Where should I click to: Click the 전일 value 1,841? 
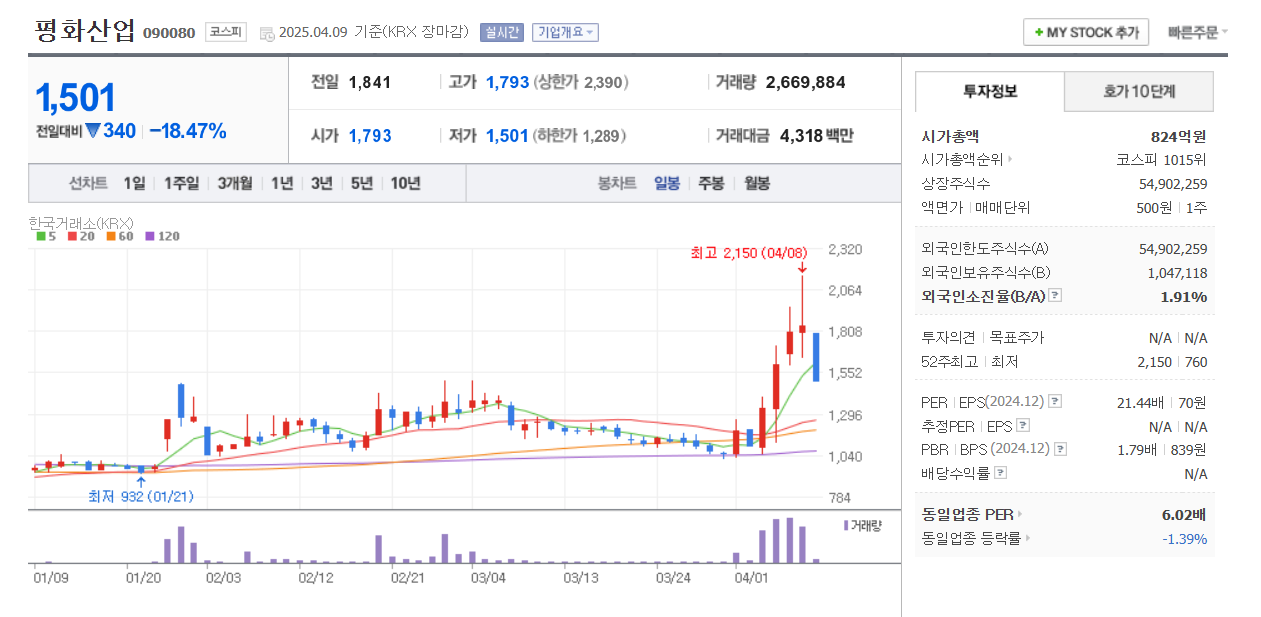[x=370, y=82]
